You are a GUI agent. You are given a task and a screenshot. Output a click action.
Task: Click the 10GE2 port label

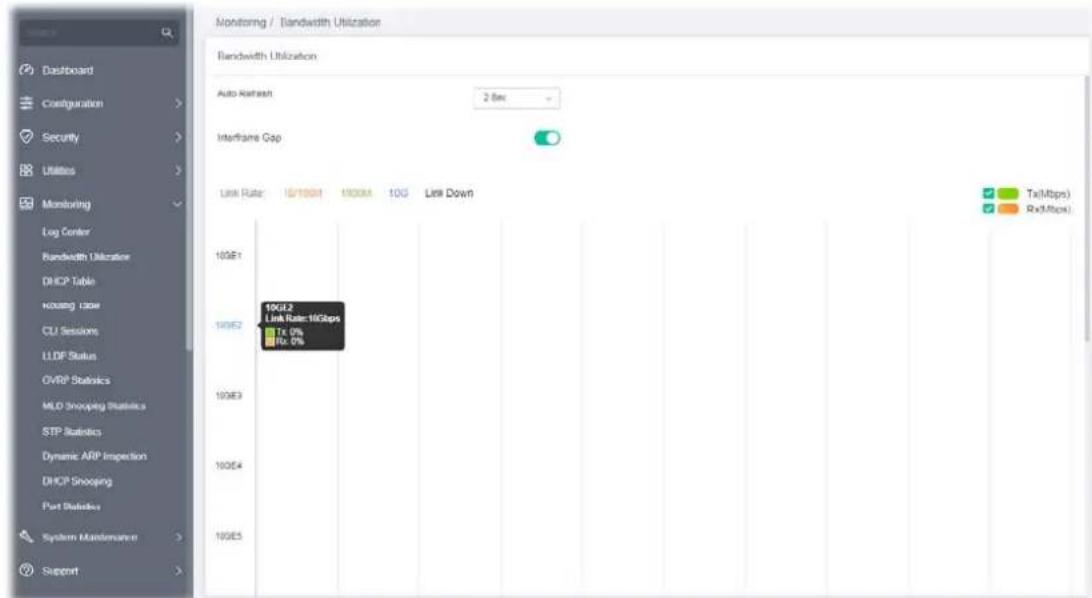click(x=228, y=325)
